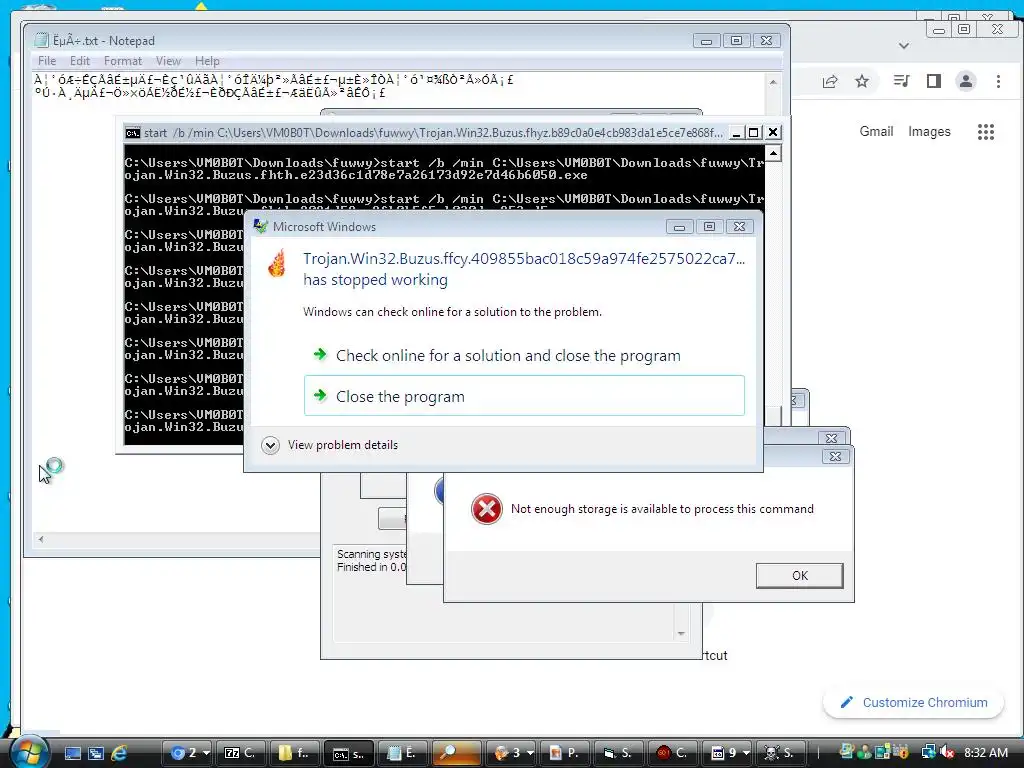Switch to the command prompt taskbar button
The image size is (1024, 768).
pyautogui.click(x=348, y=753)
